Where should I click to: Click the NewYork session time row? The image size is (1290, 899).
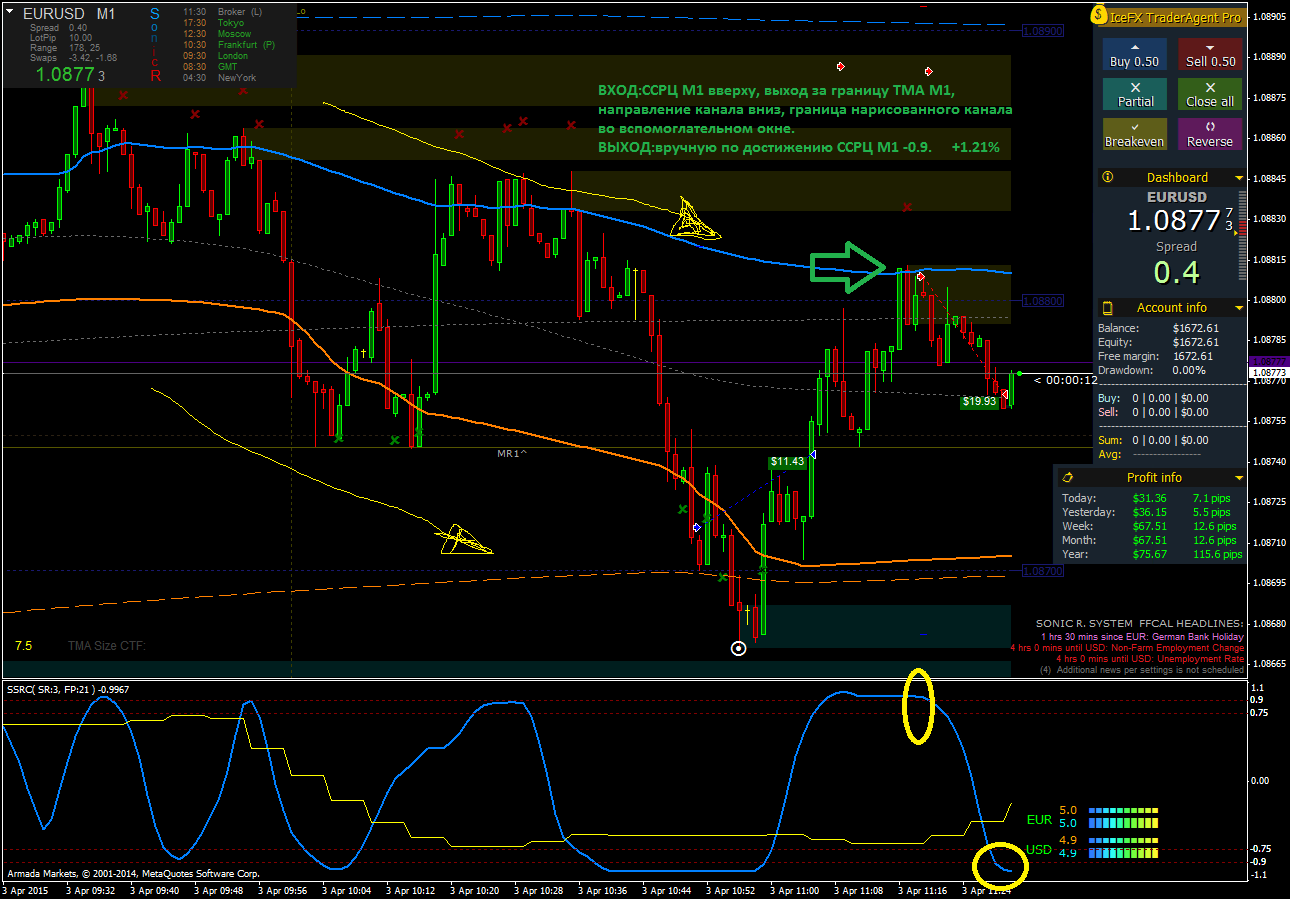click(220, 78)
